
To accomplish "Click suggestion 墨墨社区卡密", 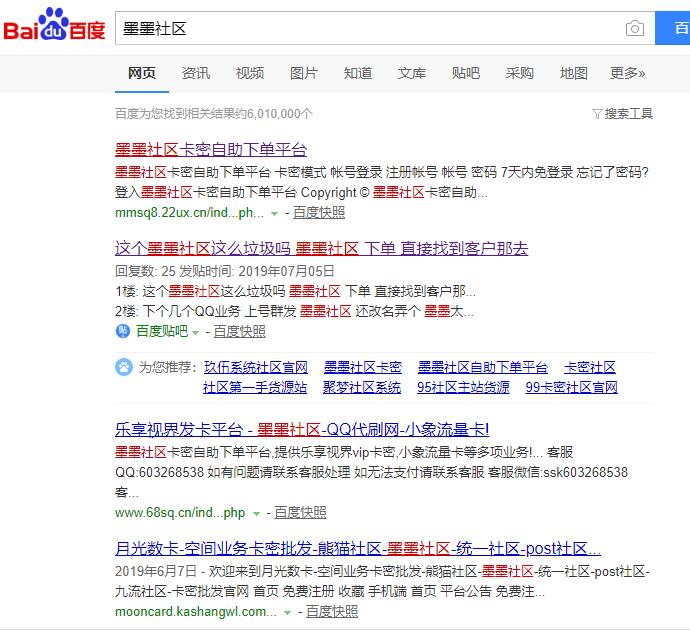I will [x=363, y=367].
